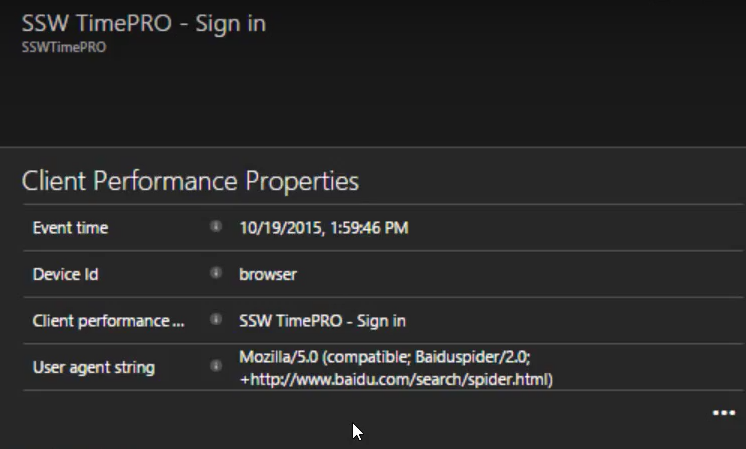
Task: Open the three-dots more options menu
Action: [724, 413]
